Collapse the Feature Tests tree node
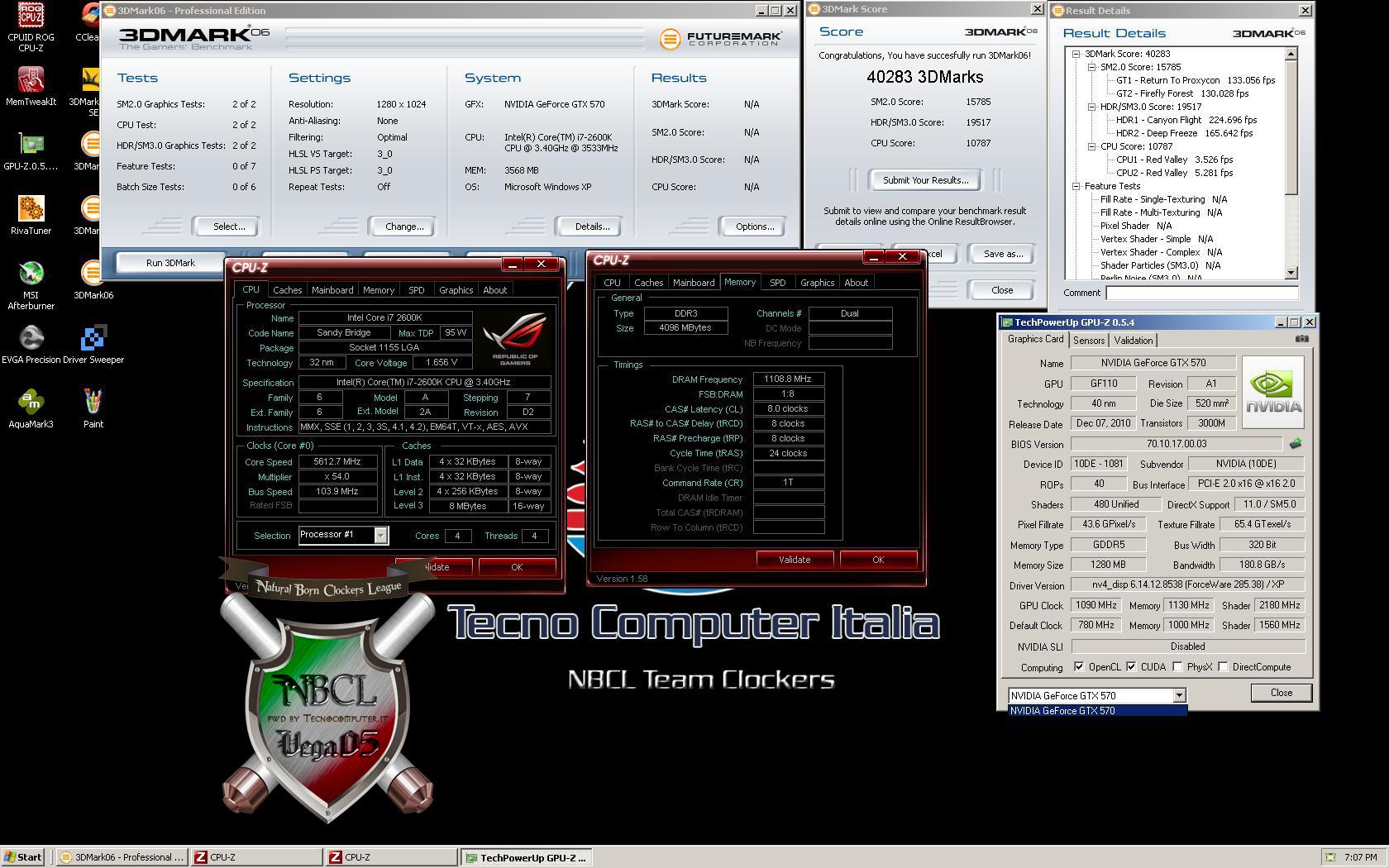Viewport: 1389px width, 868px height. click(x=1076, y=186)
